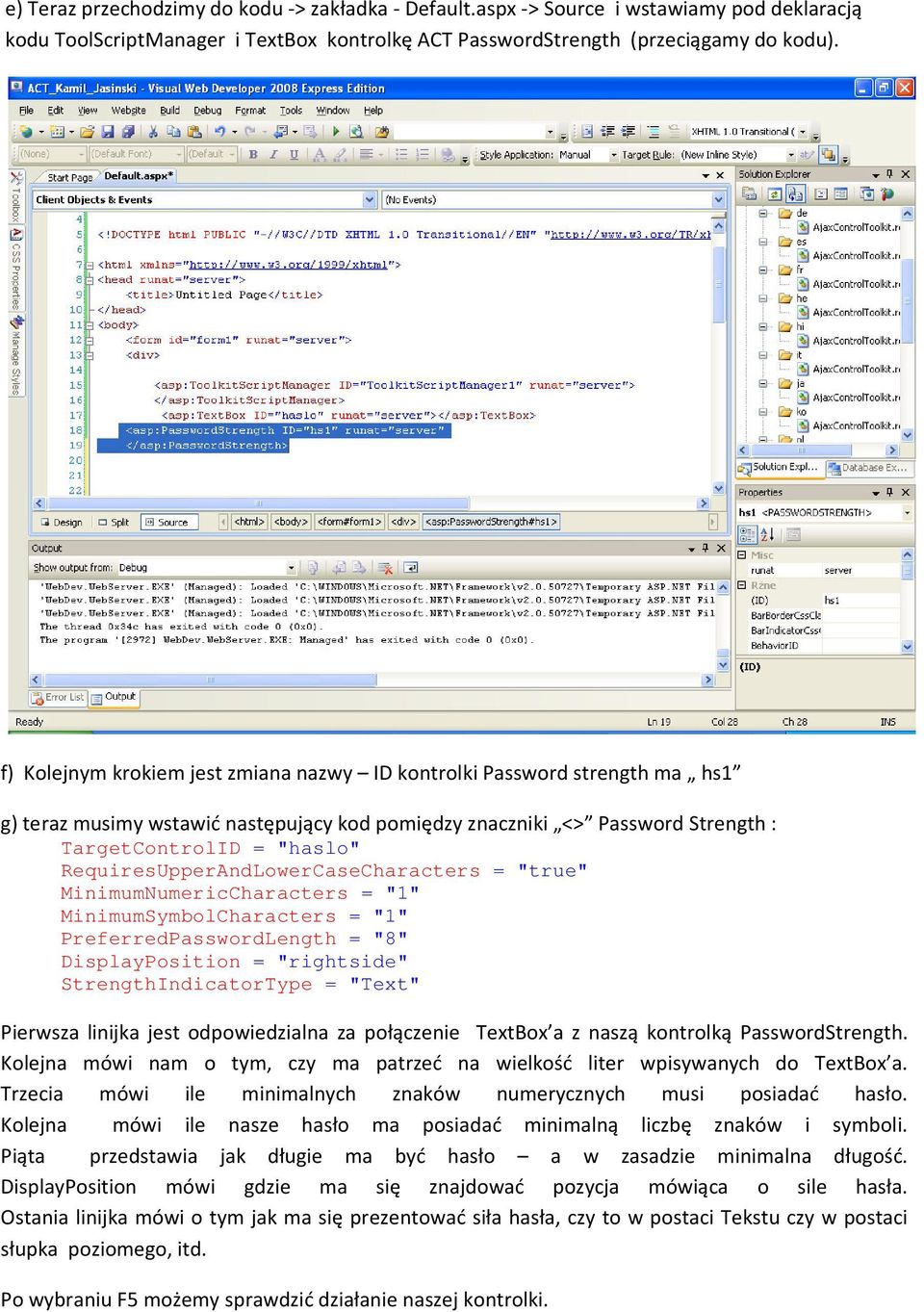Screen dimensions: 924x1312
Task: Click the Refresh icon in Solution Explorer
Action: tap(774, 193)
